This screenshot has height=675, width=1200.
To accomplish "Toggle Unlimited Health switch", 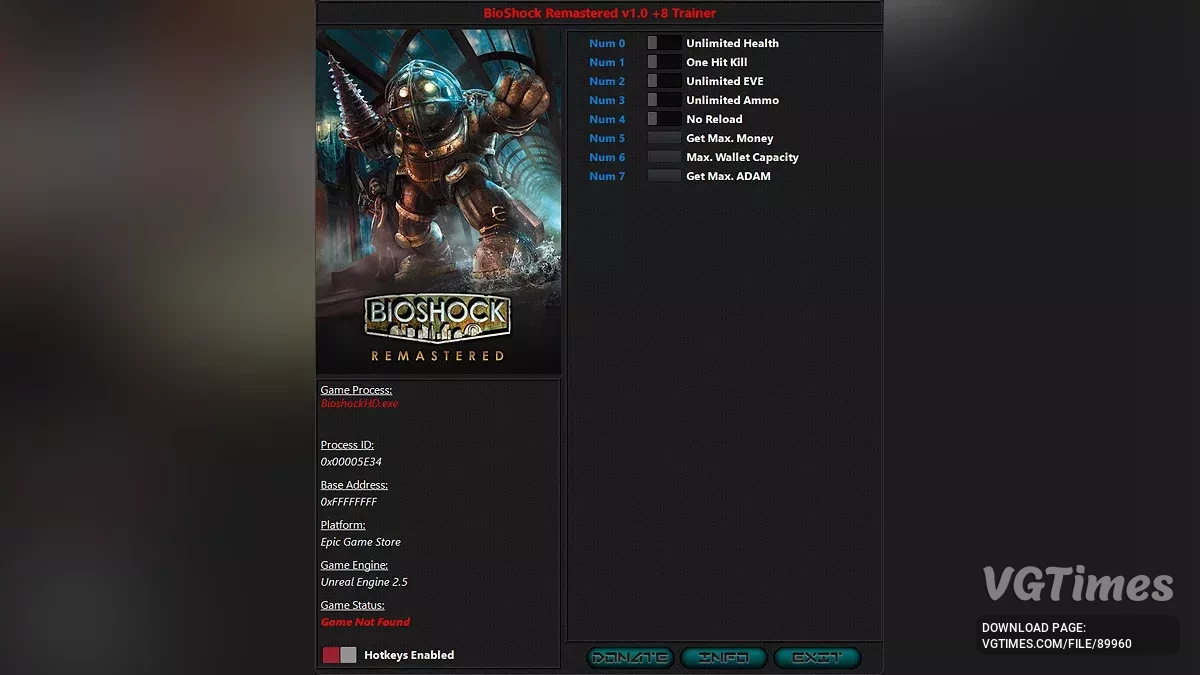I will pyautogui.click(x=664, y=43).
